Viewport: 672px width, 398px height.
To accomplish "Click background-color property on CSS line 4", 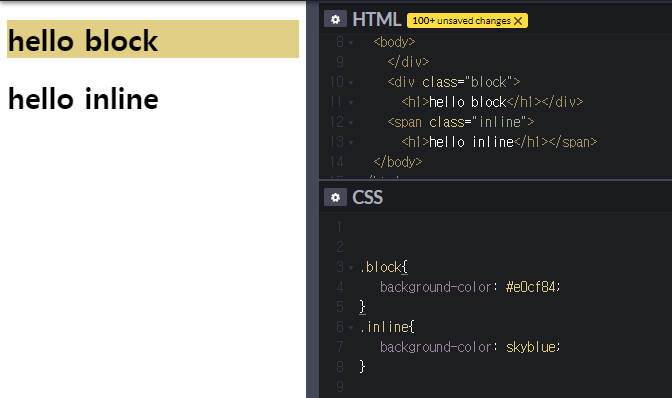I will 435,287.
